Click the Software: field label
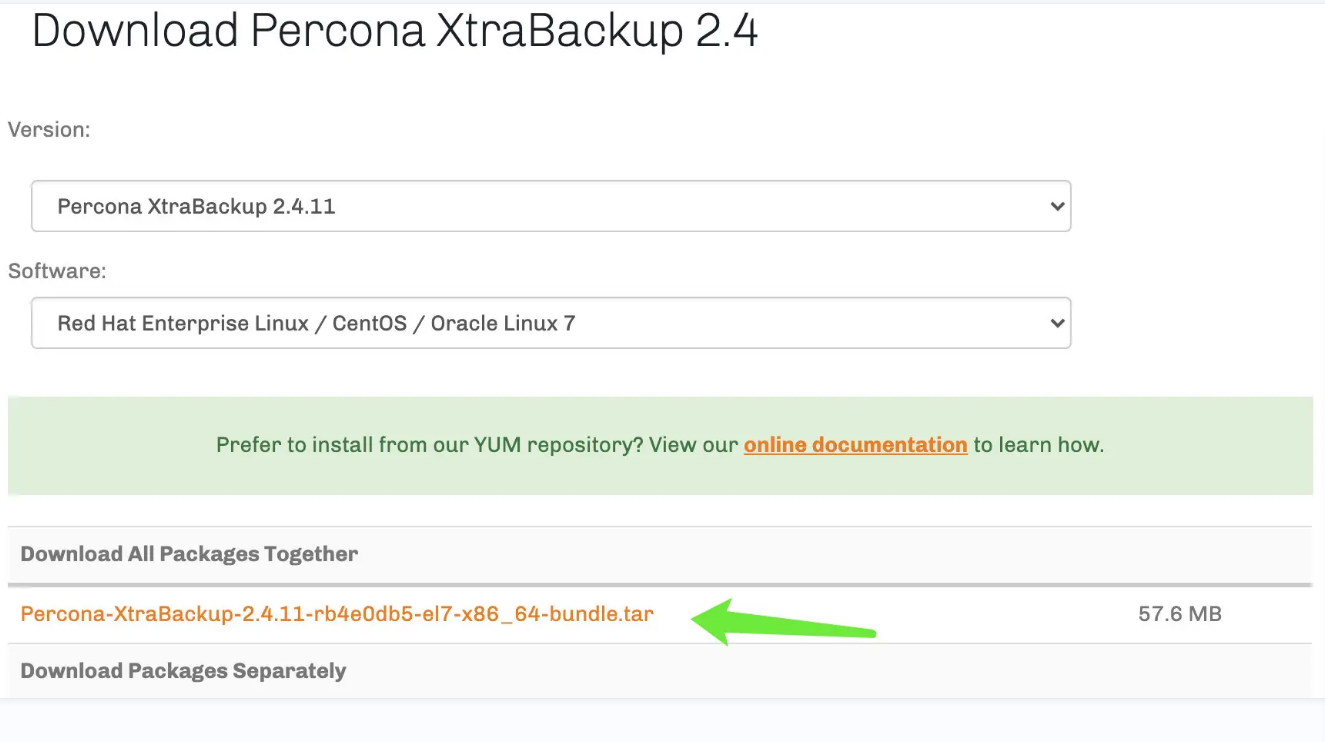Image resolution: width=1325 pixels, height=742 pixels. pos(57,271)
